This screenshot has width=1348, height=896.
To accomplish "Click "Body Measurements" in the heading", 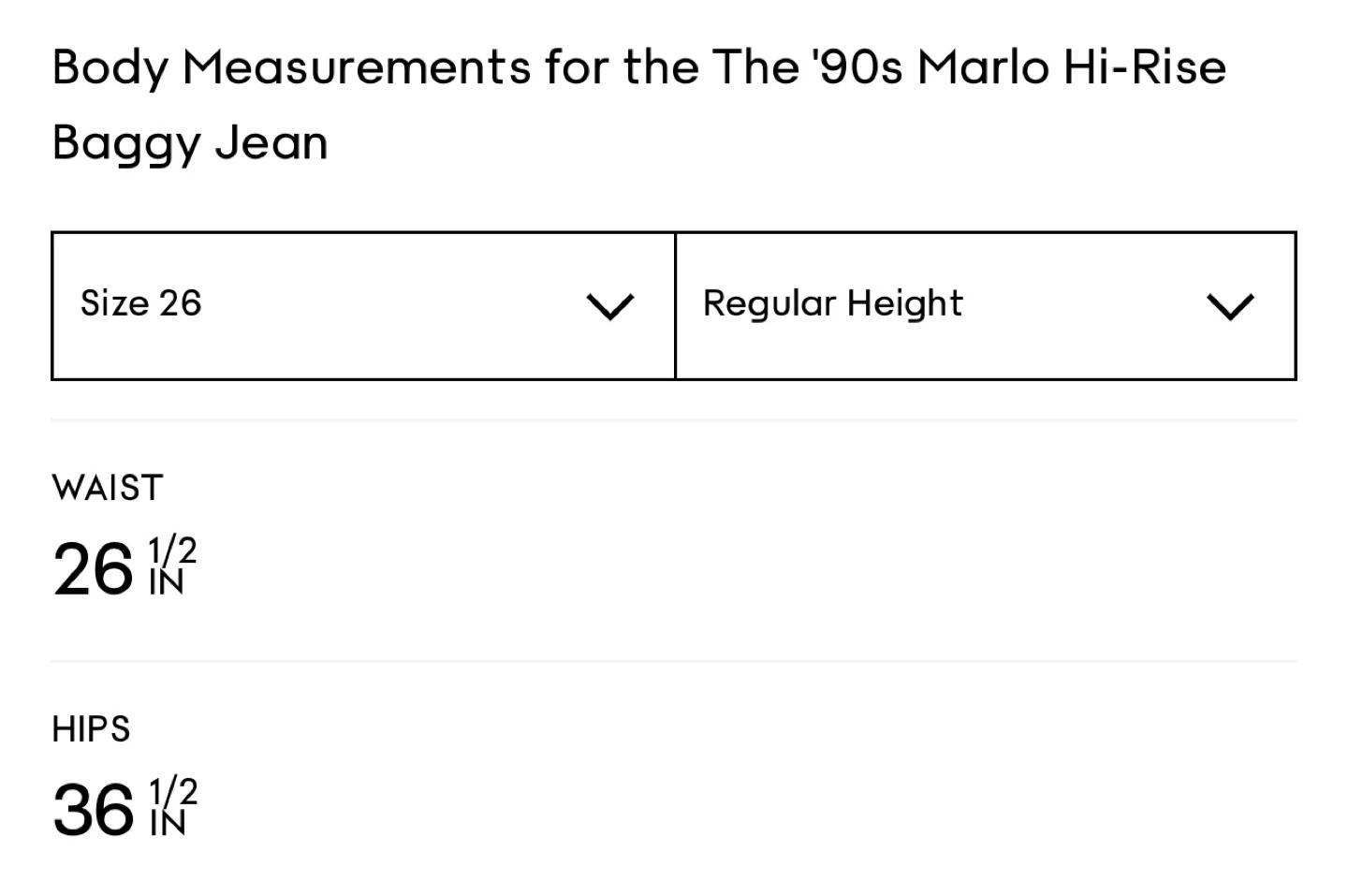I will [291, 67].
